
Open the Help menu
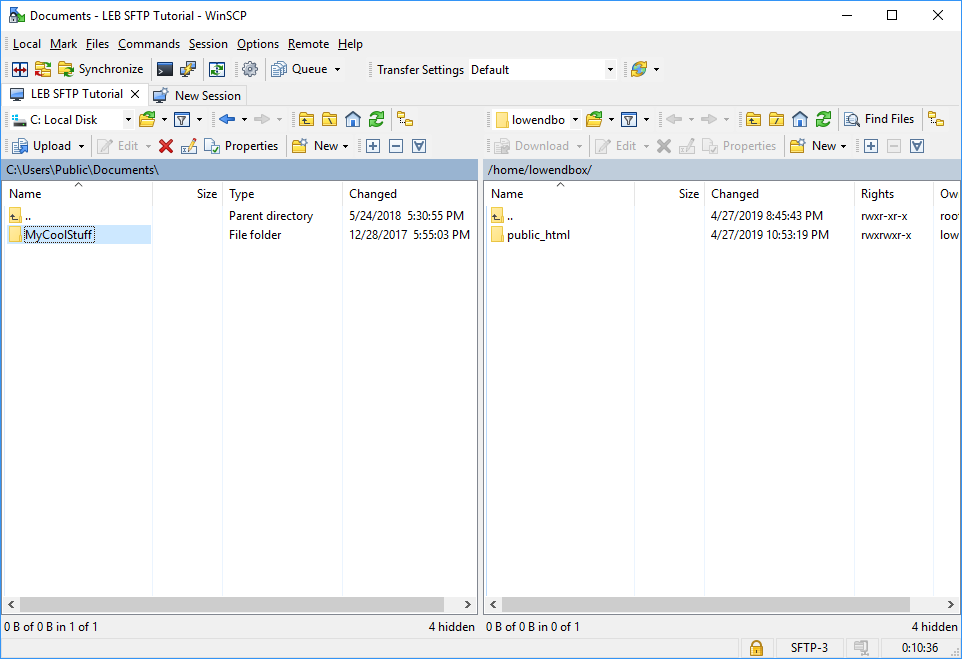pyautogui.click(x=350, y=44)
